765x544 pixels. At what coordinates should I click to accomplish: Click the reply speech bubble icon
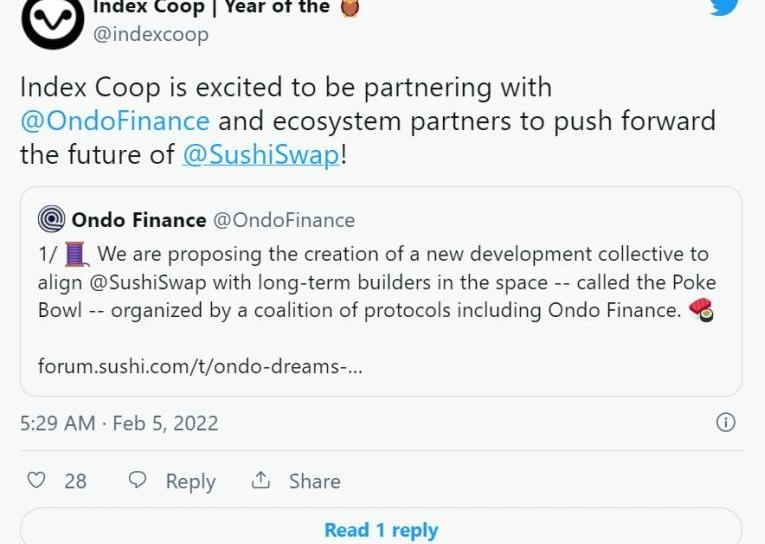[x=139, y=480]
